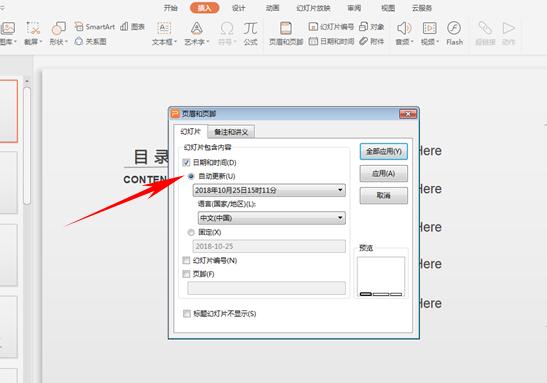Click the 页眉和页脚 ribbon icon
This screenshot has width=547, height=383.
pos(286,29)
